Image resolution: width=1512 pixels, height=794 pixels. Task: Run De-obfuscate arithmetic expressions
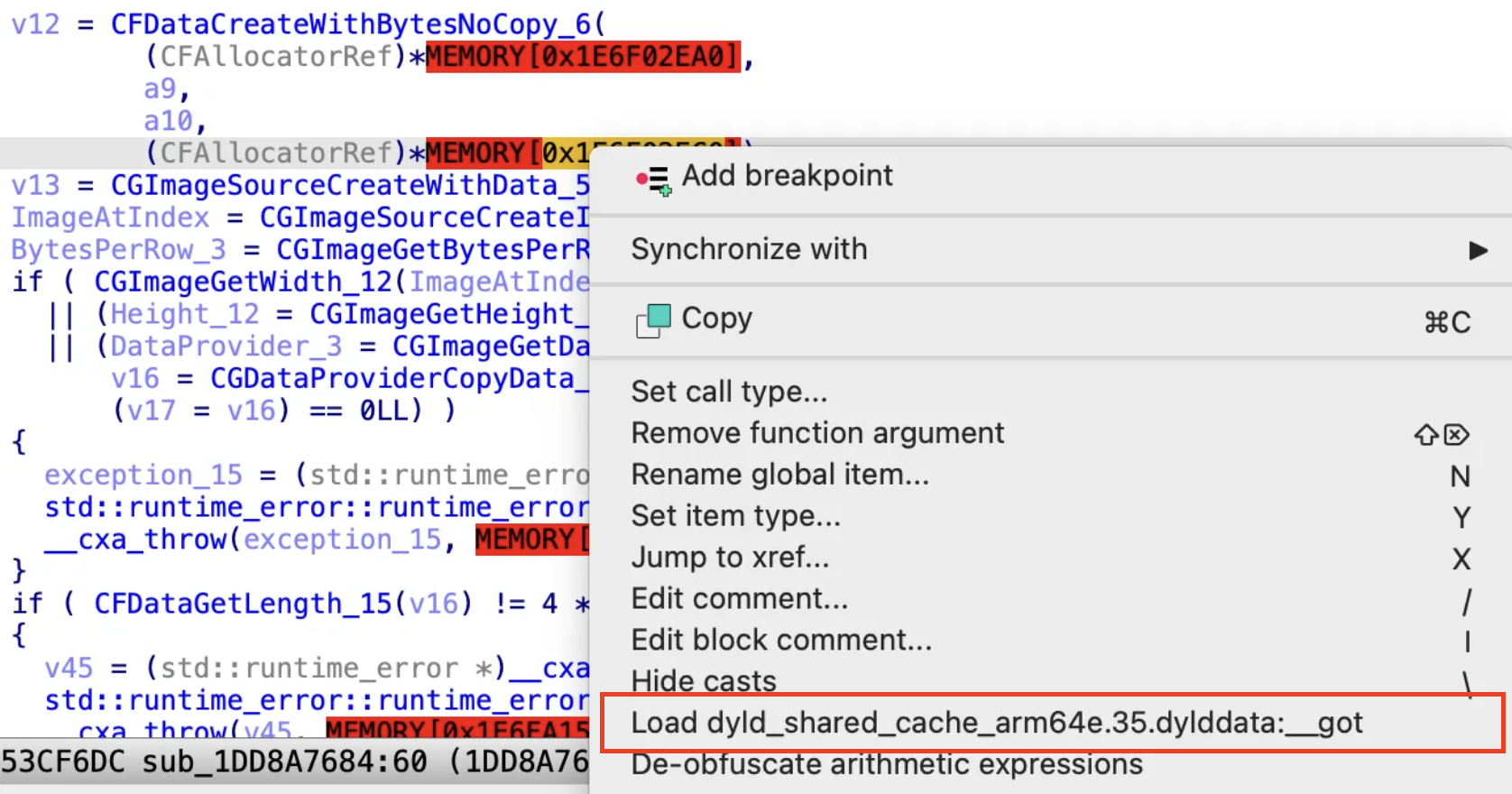click(886, 764)
